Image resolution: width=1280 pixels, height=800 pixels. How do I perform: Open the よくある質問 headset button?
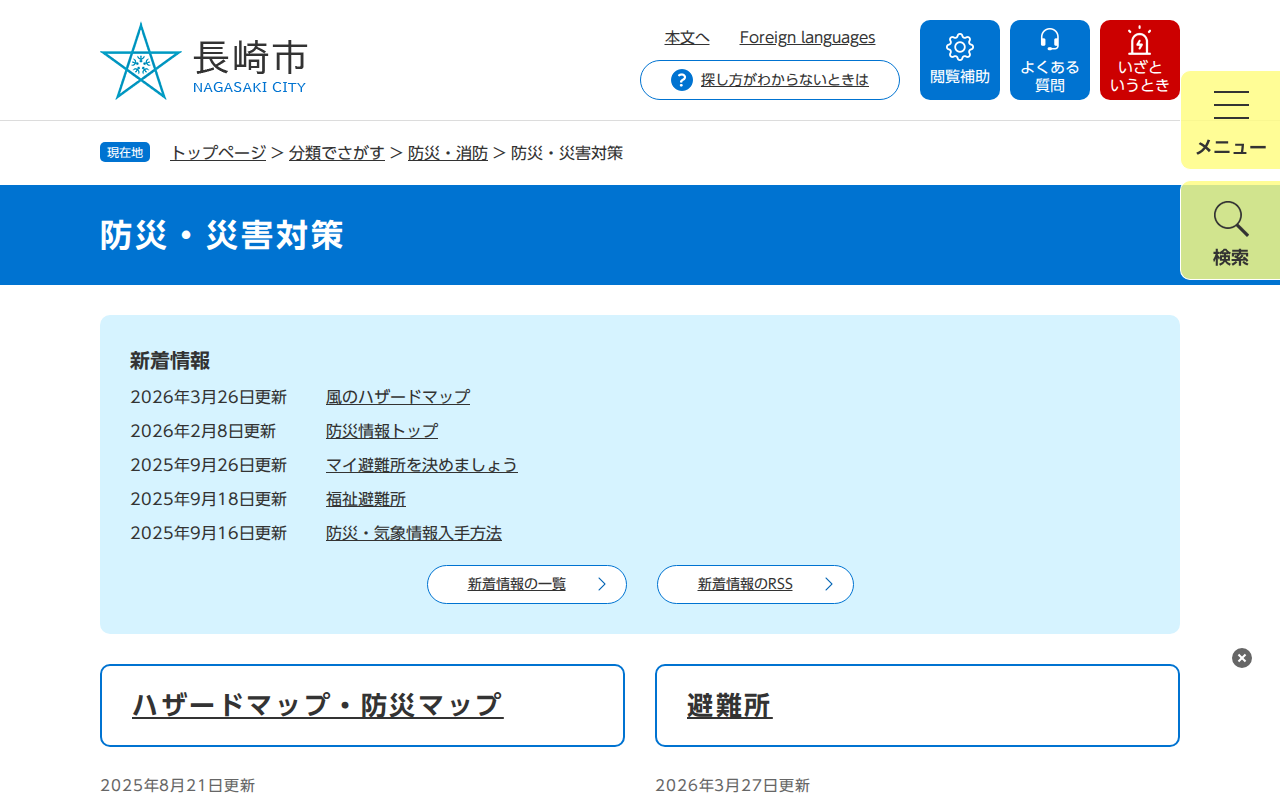click(x=1050, y=60)
